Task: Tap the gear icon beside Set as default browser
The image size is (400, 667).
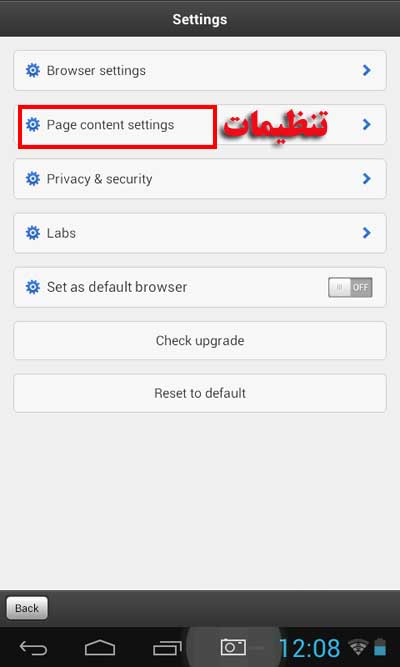Action: [33, 287]
